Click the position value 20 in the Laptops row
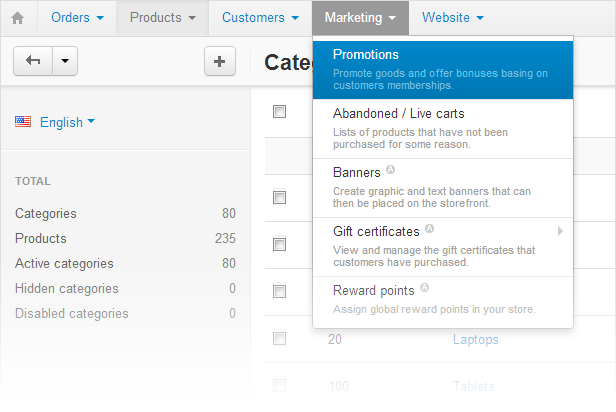The image size is (616, 412). point(334,339)
